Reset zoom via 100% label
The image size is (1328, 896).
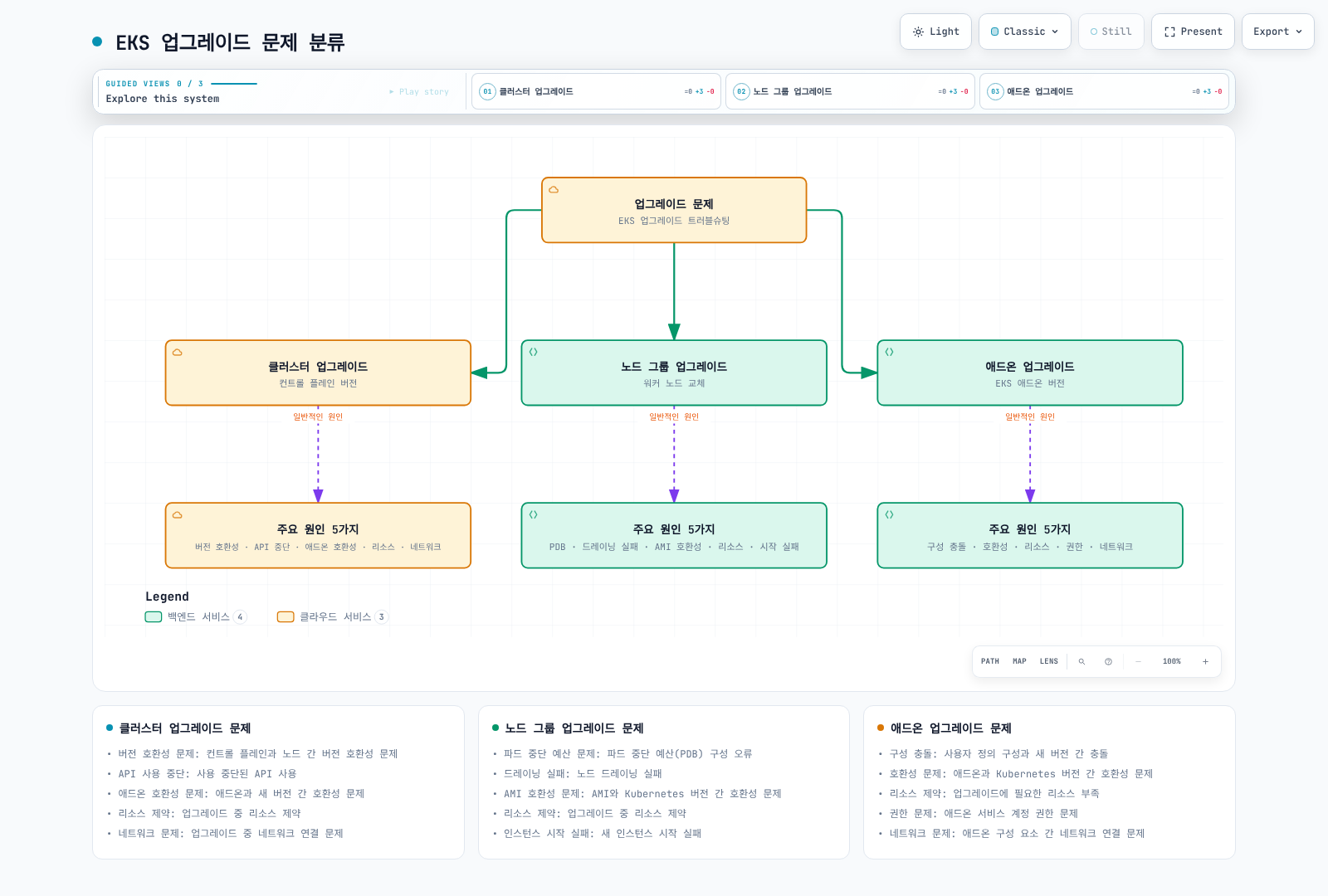click(x=1172, y=661)
